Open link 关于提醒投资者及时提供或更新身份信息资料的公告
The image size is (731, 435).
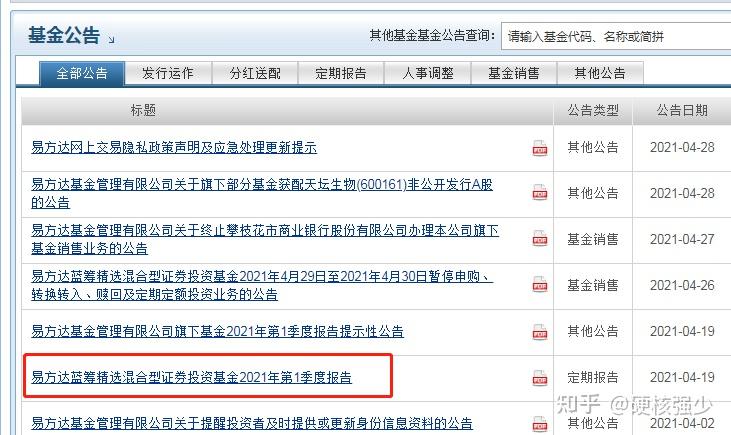tap(252, 423)
